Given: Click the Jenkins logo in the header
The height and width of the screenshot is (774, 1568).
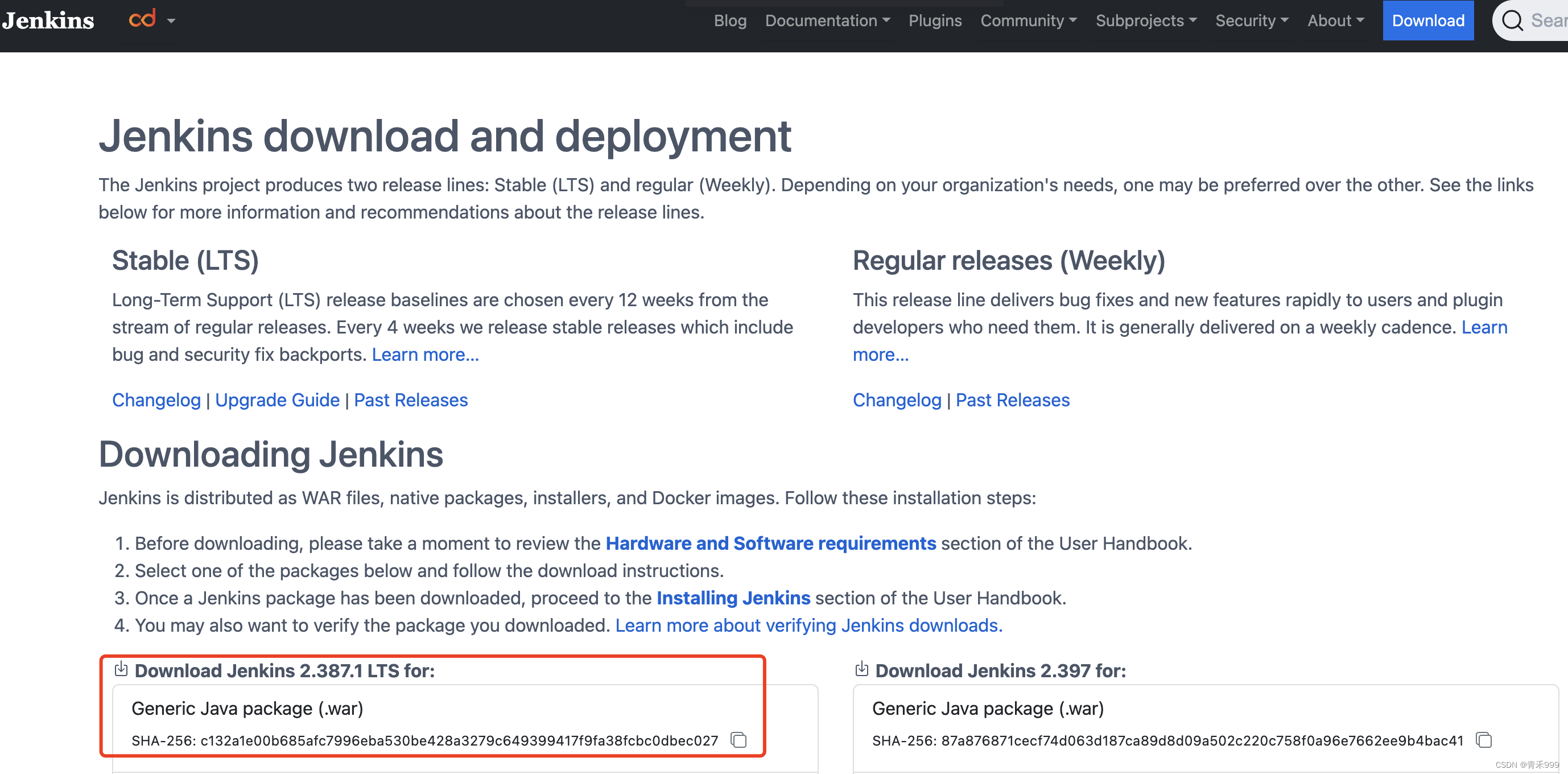Looking at the screenshot, I should tap(48, 20).
